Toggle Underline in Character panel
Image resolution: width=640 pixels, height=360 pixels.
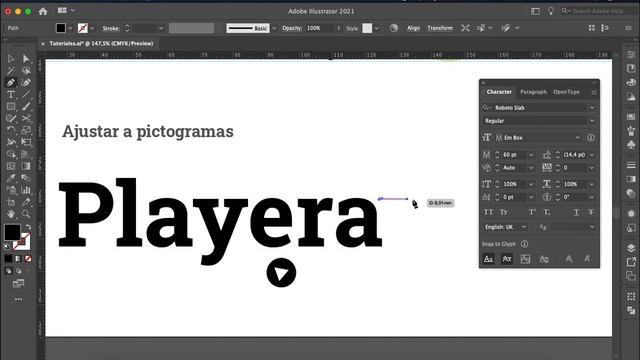576,212
